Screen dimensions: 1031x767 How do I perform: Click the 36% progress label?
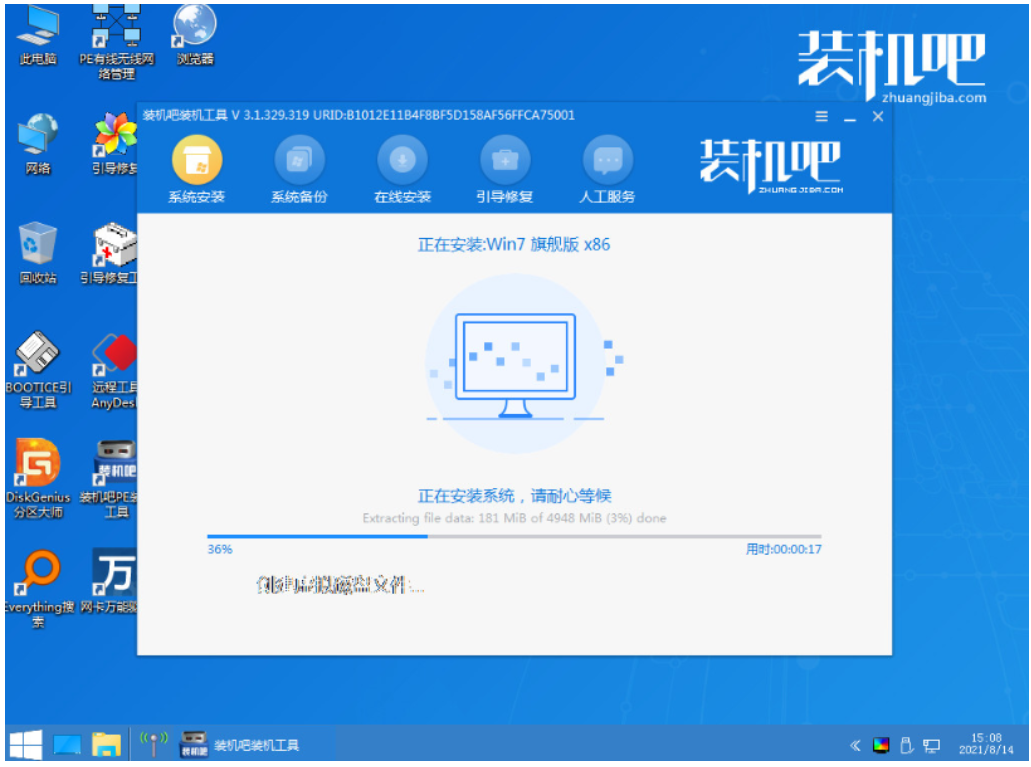pos(220,549)
